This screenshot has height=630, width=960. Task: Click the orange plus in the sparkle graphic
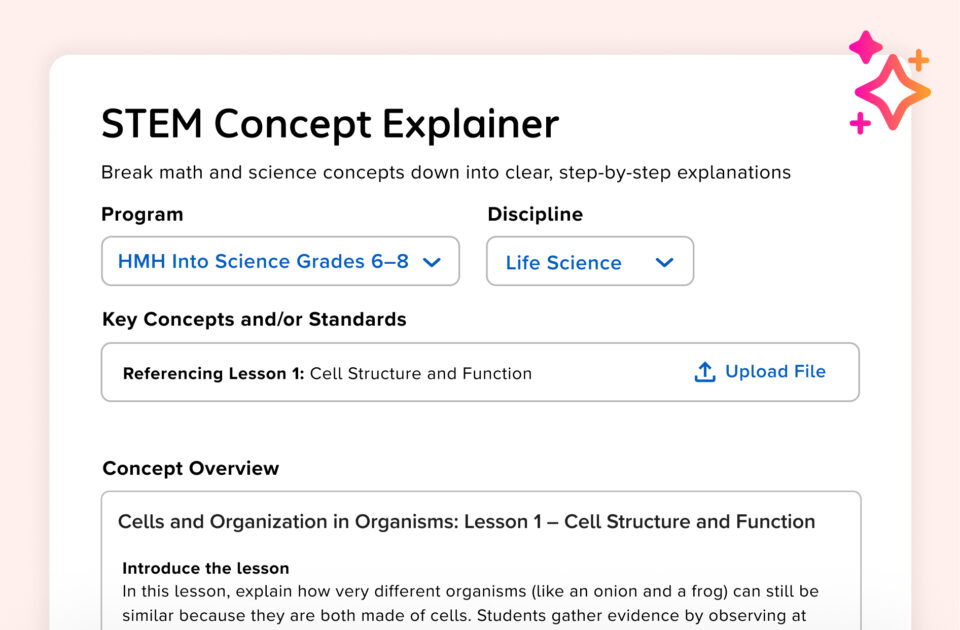[920, 60]
